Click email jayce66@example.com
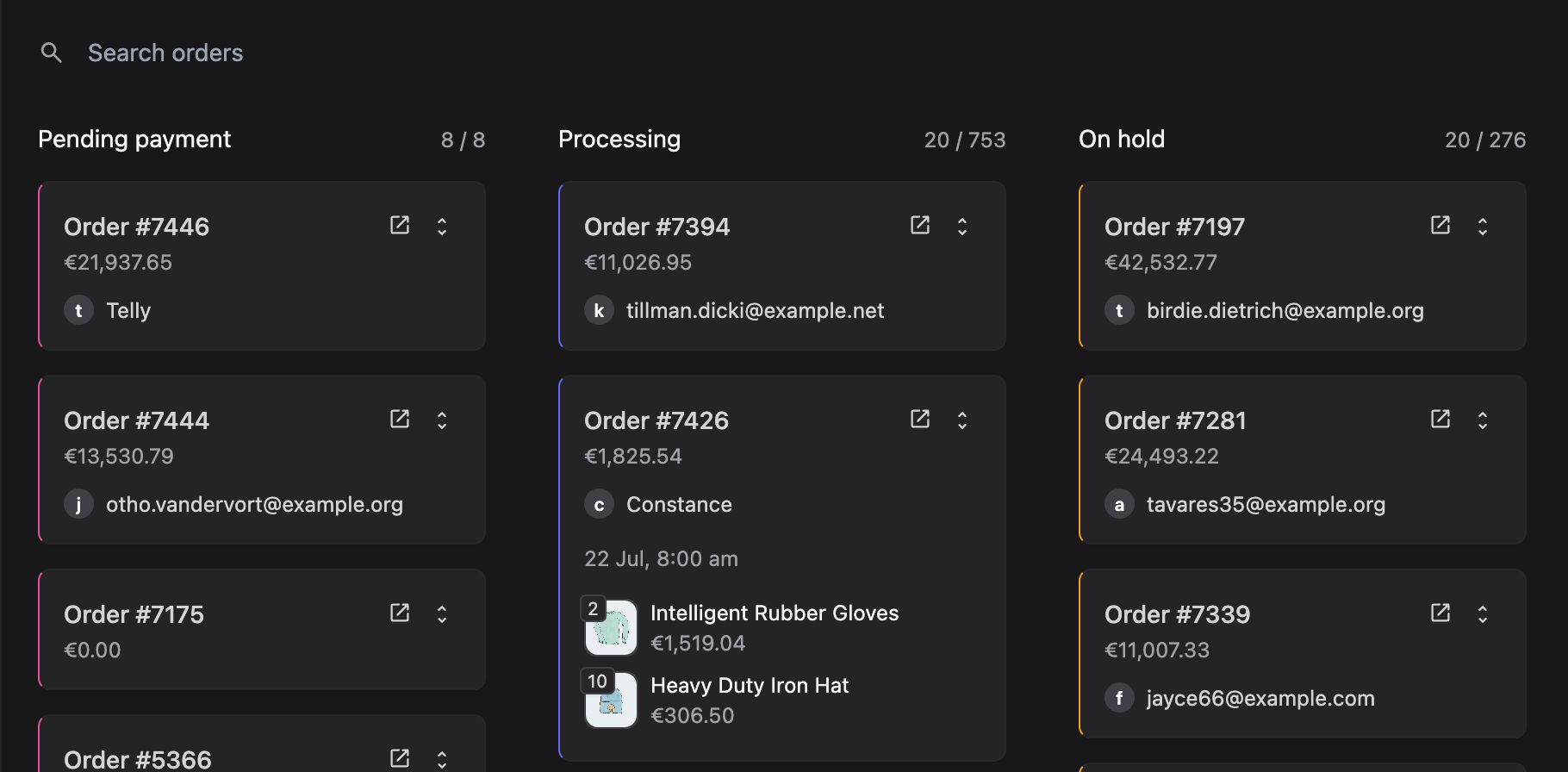Viewport: 1568px width, 772px height. [1260, 699]
